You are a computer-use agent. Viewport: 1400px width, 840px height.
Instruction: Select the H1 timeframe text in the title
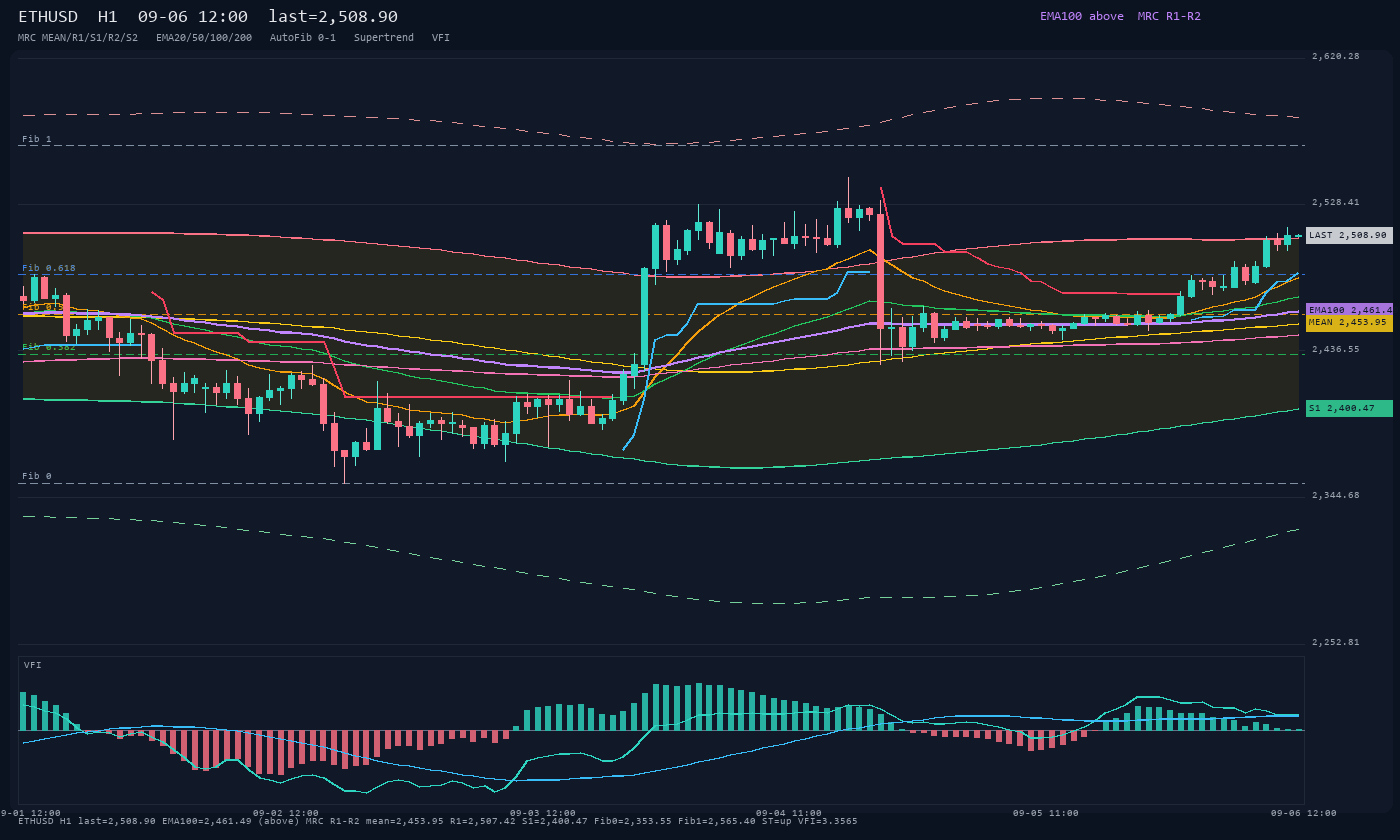click(x=108, y=17)
